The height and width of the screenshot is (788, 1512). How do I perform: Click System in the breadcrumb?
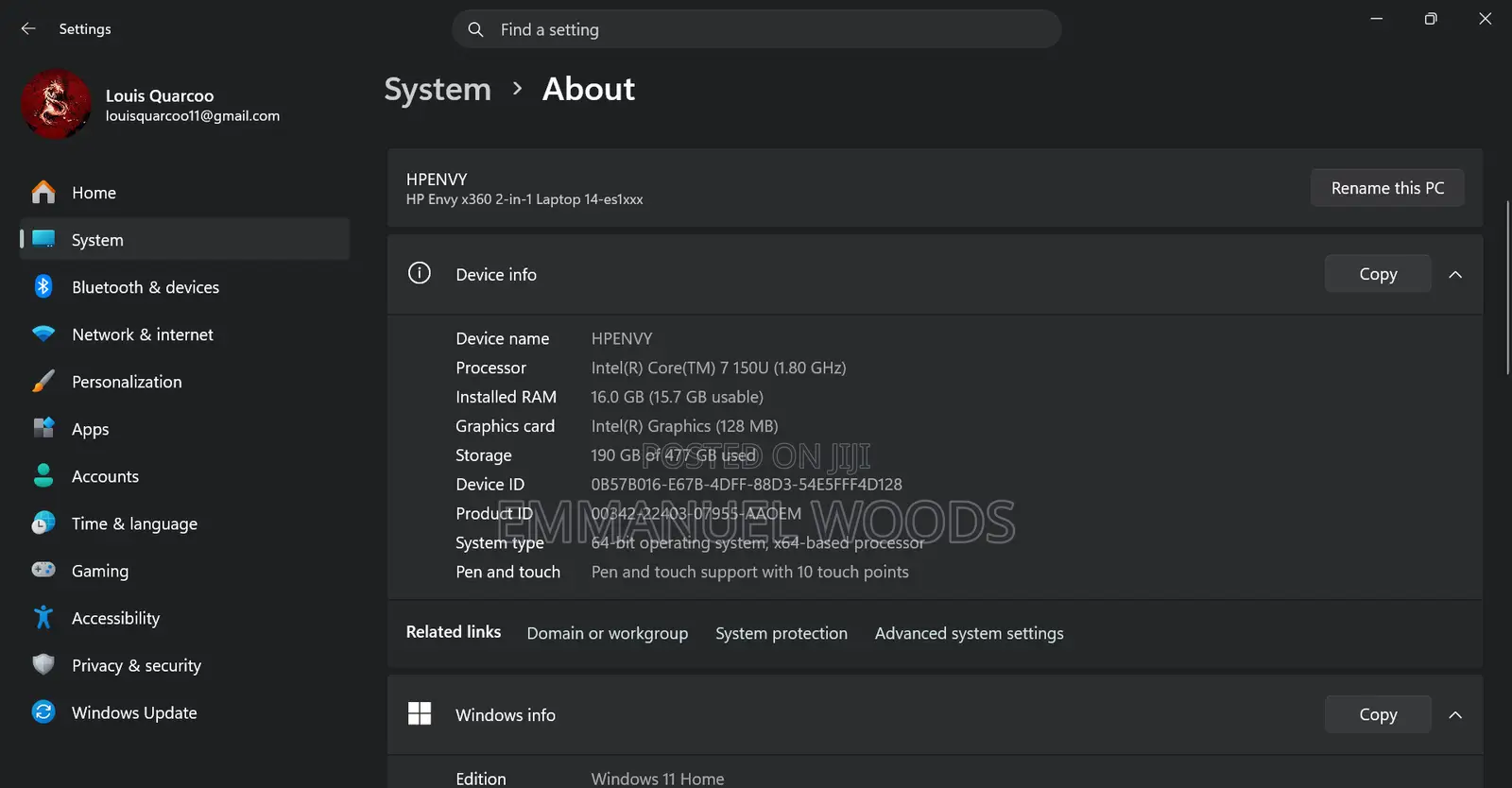coord(438,89)
